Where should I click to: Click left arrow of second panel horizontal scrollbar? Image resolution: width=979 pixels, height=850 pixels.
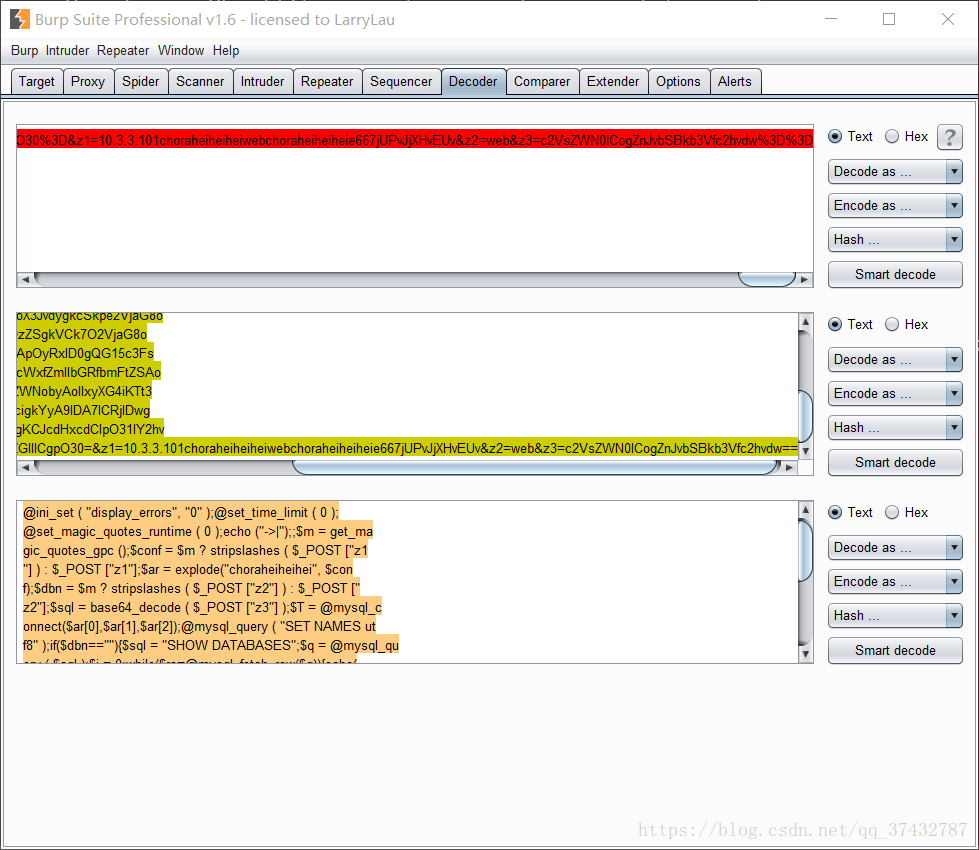pyautogui.click(x=25, y=467)
